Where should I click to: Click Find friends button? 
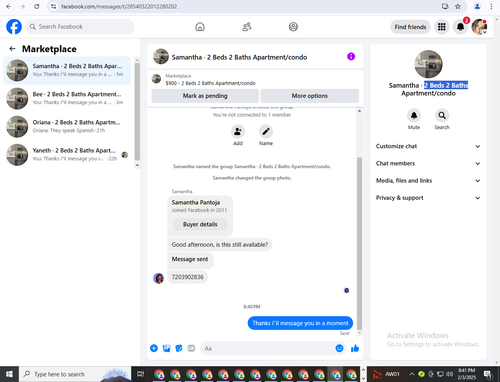[x=410, y=27]
